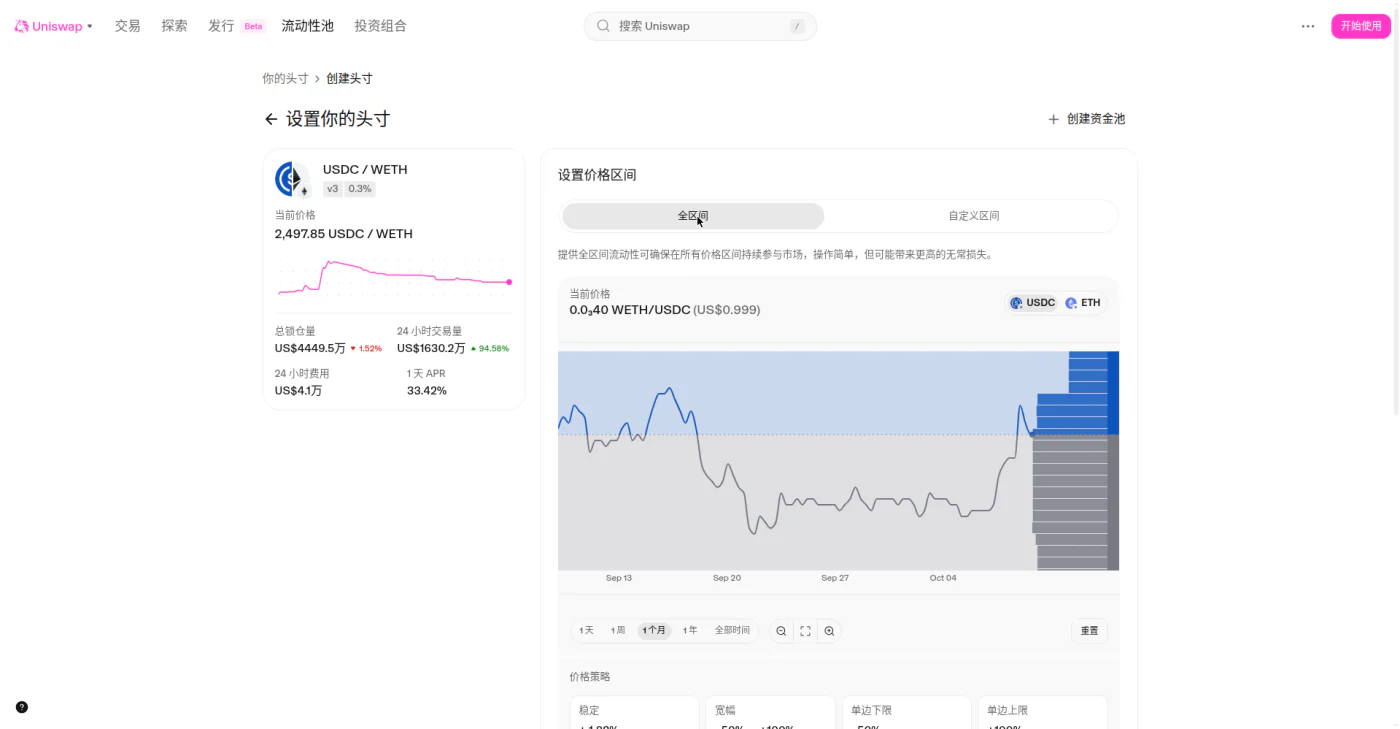The image size is (1400, 729).
Task: Click the Uniswap unicorn logo
Action: (x=21, y=26)
